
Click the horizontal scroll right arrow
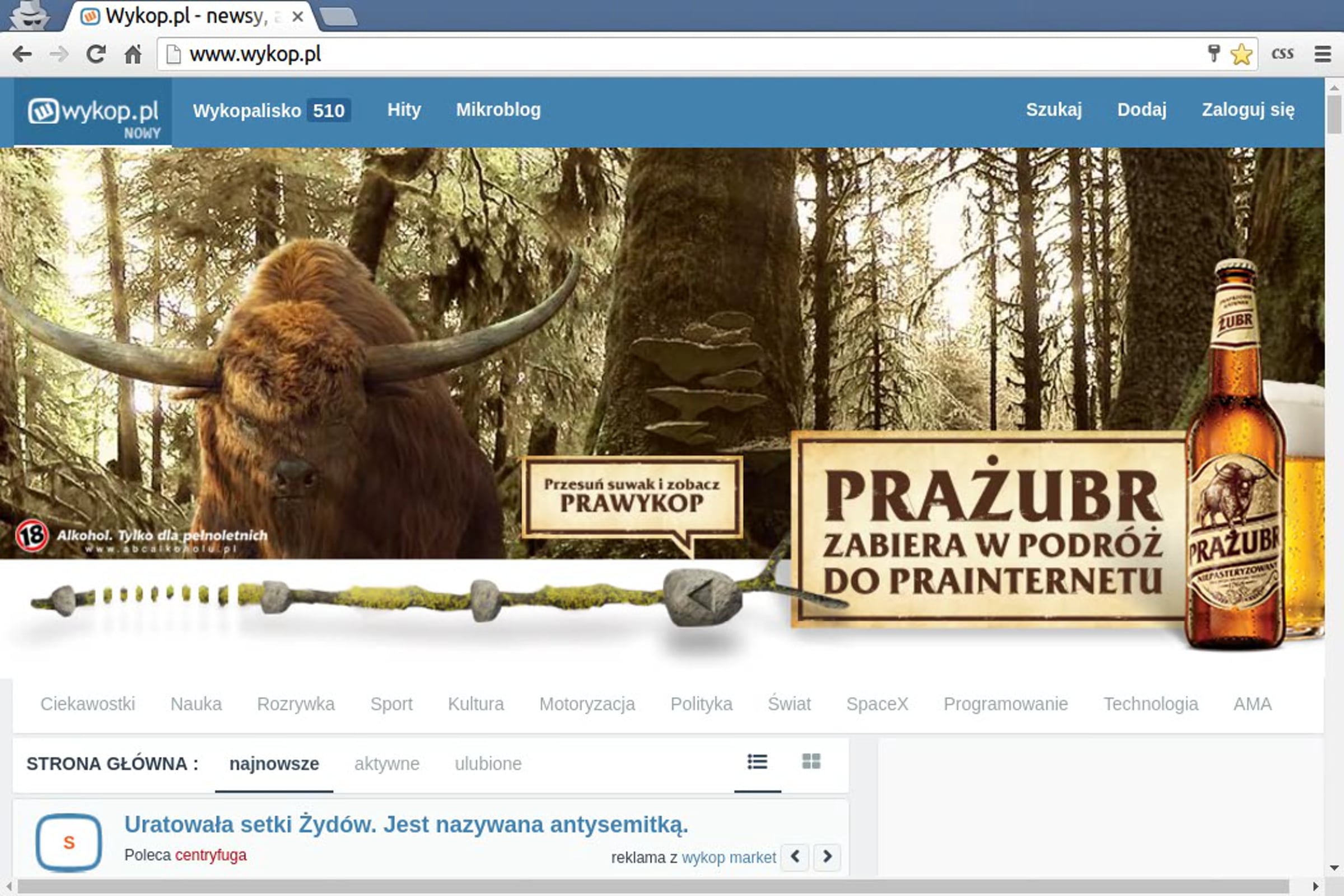1316,887
